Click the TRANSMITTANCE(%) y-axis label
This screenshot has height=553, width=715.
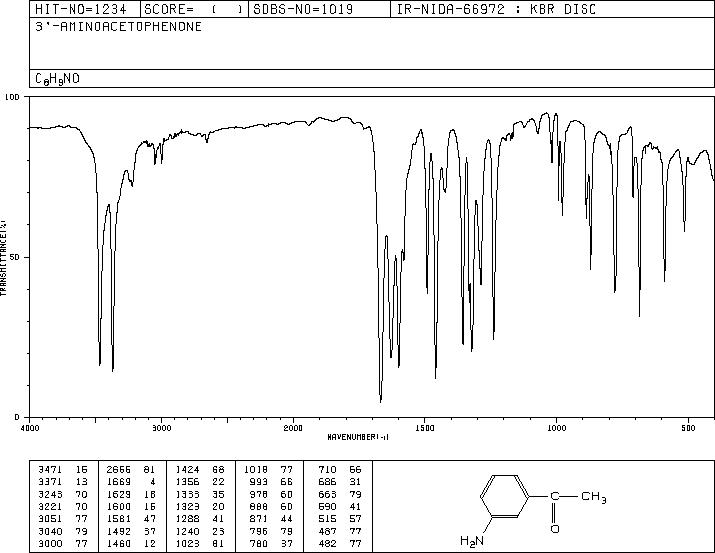[3, 258]
